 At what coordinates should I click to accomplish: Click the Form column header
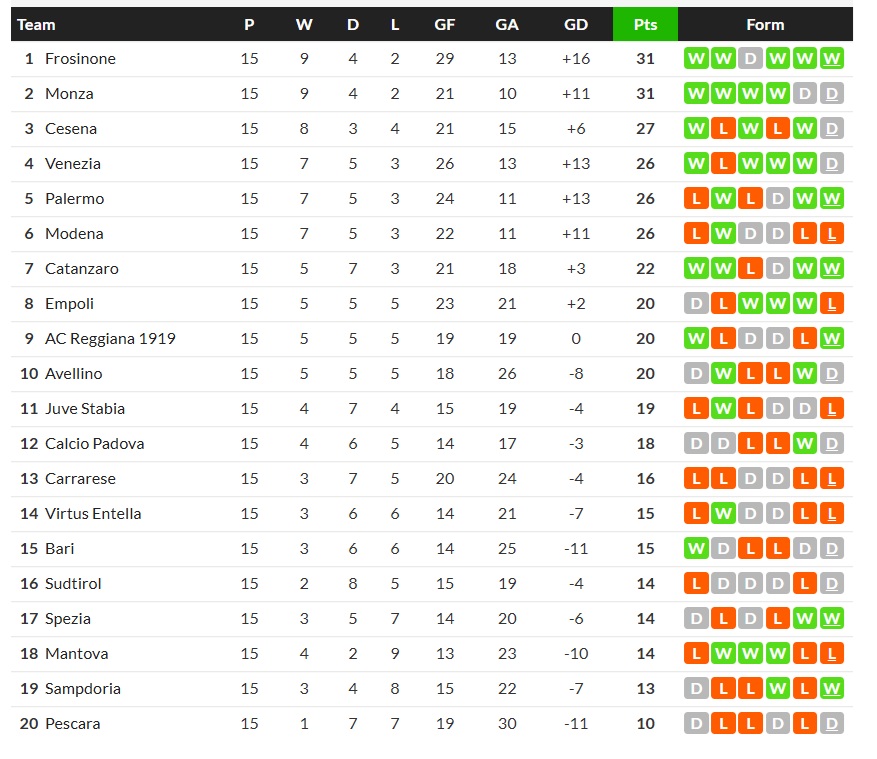pos(765,25)
